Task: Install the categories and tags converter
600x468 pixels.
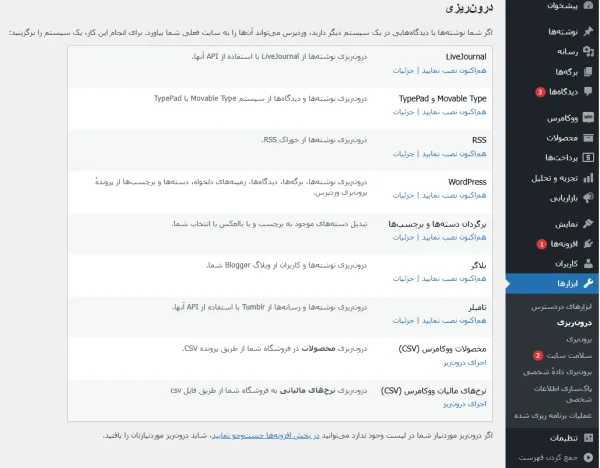Action: 454,237
